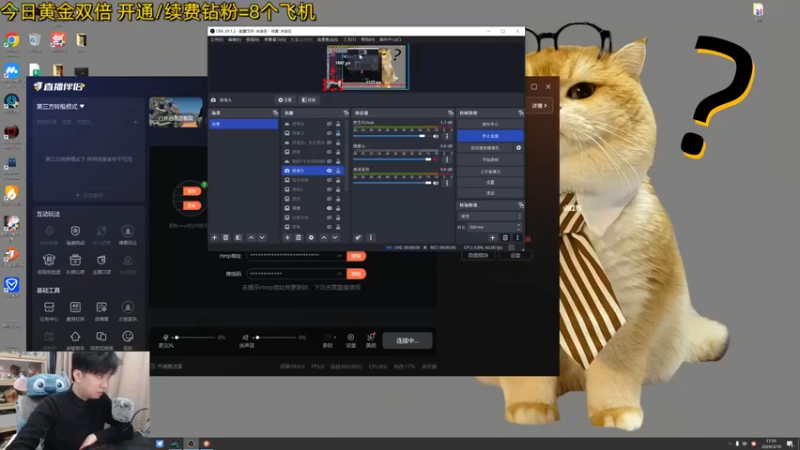This screenshot has height=450, width=800.
Task: Open transition properties three-dot menu
Action: coord(517,238)
